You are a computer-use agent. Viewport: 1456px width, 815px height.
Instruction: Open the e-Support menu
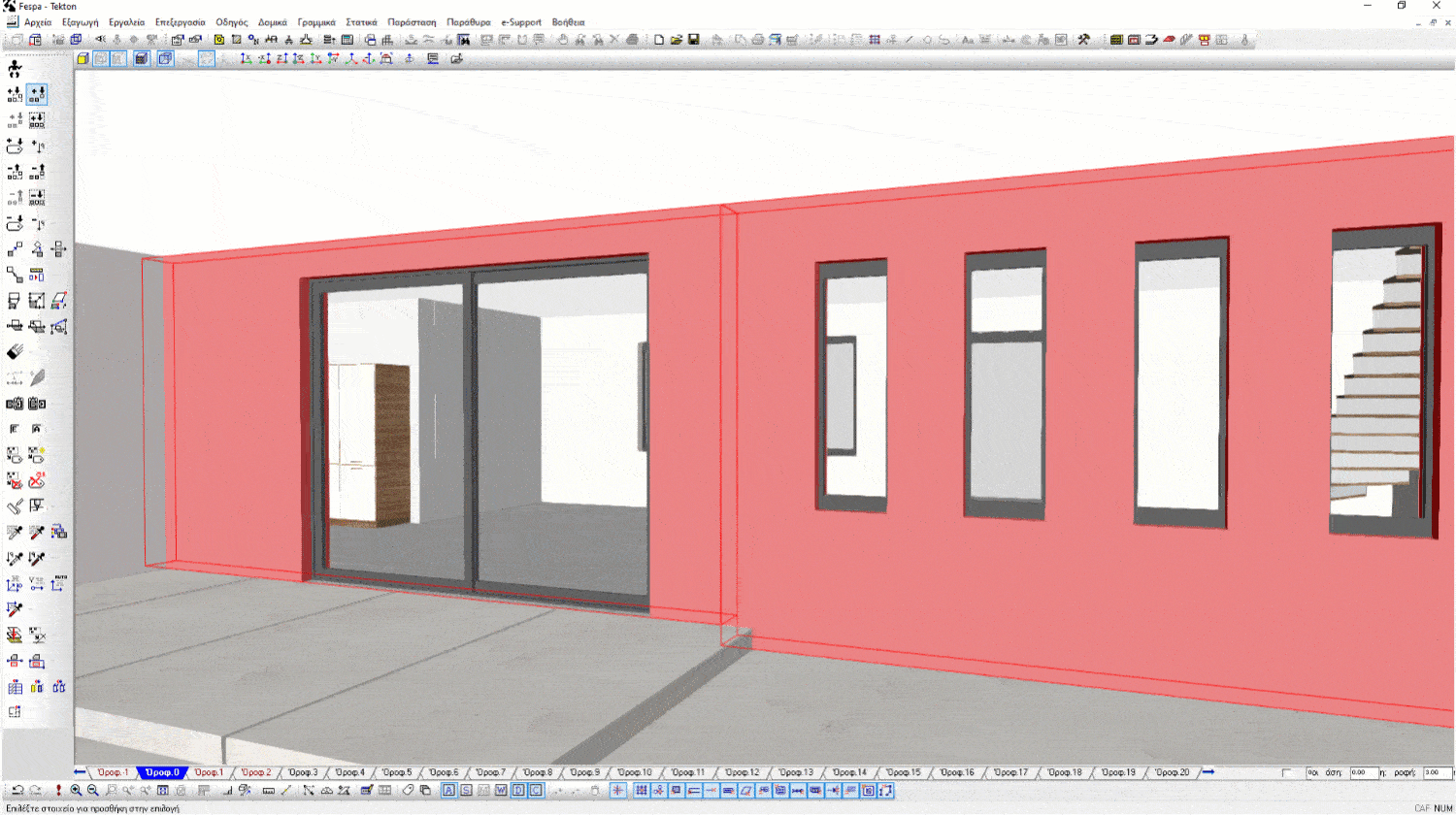click(x=521, y=22)
